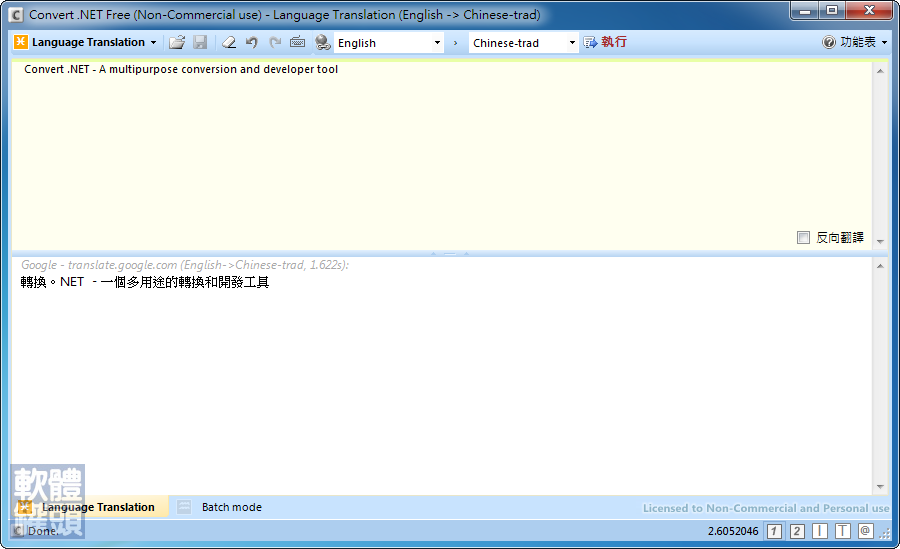Click the Redo arrow icon
This screenshot has height=549, width=900.
point(275,42)
